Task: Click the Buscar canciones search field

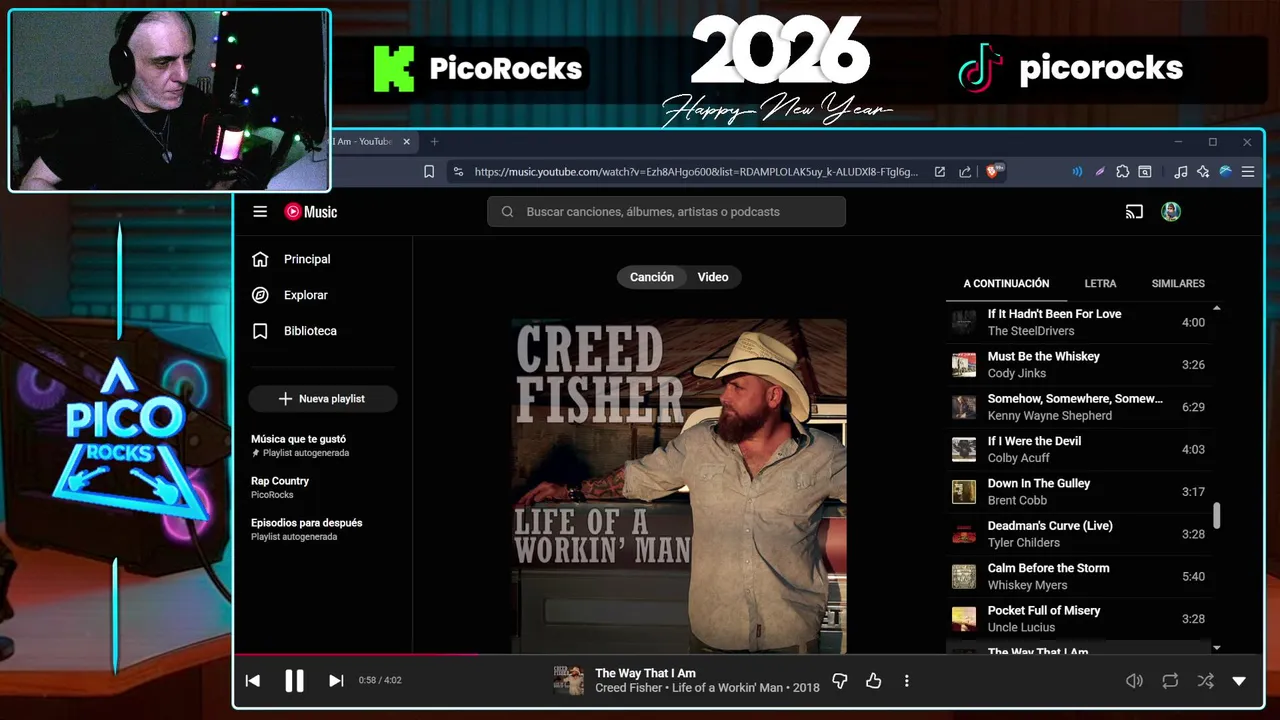Action: [x=667, y=212]
